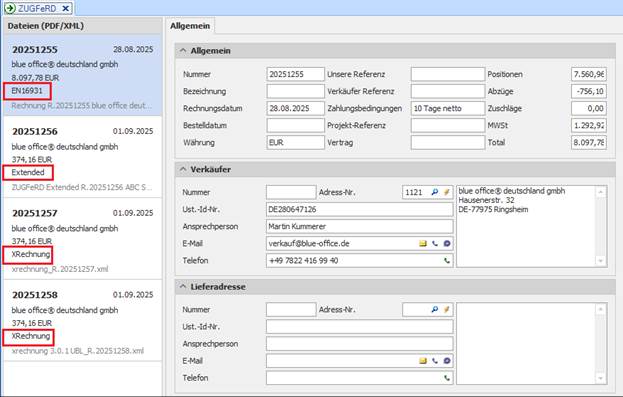Screen dimensions: 623x397
Task: Collapse the Allgemein section
Action: (x=183, y=50)
